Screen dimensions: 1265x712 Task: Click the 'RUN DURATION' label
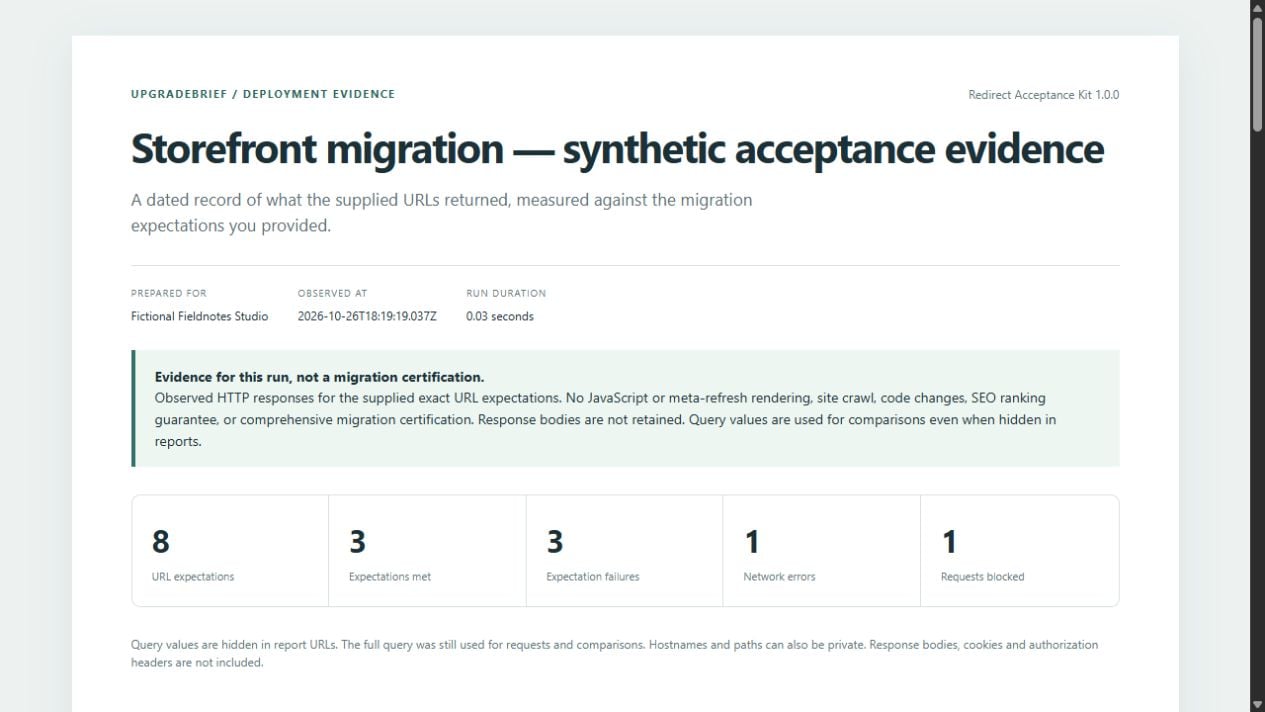[506, 293]
